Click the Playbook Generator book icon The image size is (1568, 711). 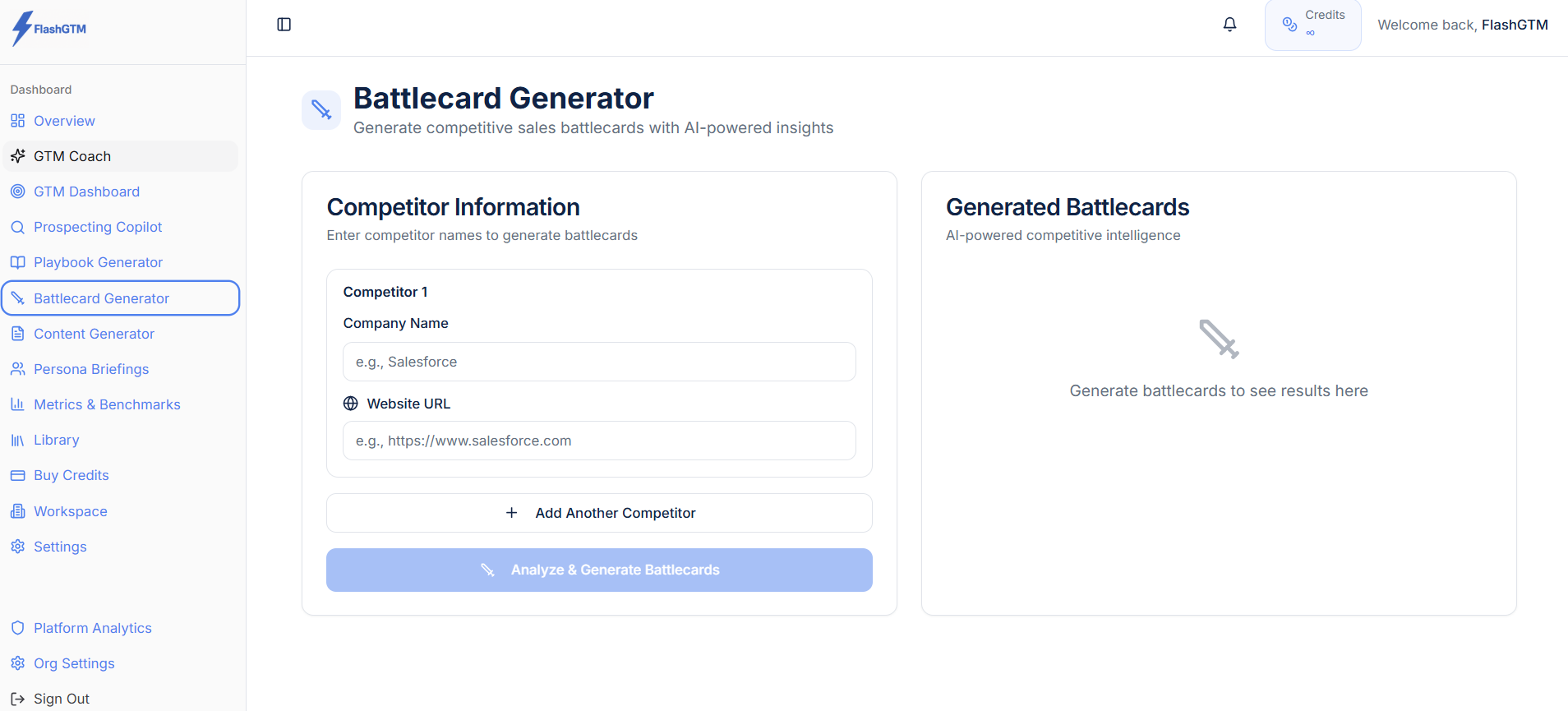[x=18, y=262]
